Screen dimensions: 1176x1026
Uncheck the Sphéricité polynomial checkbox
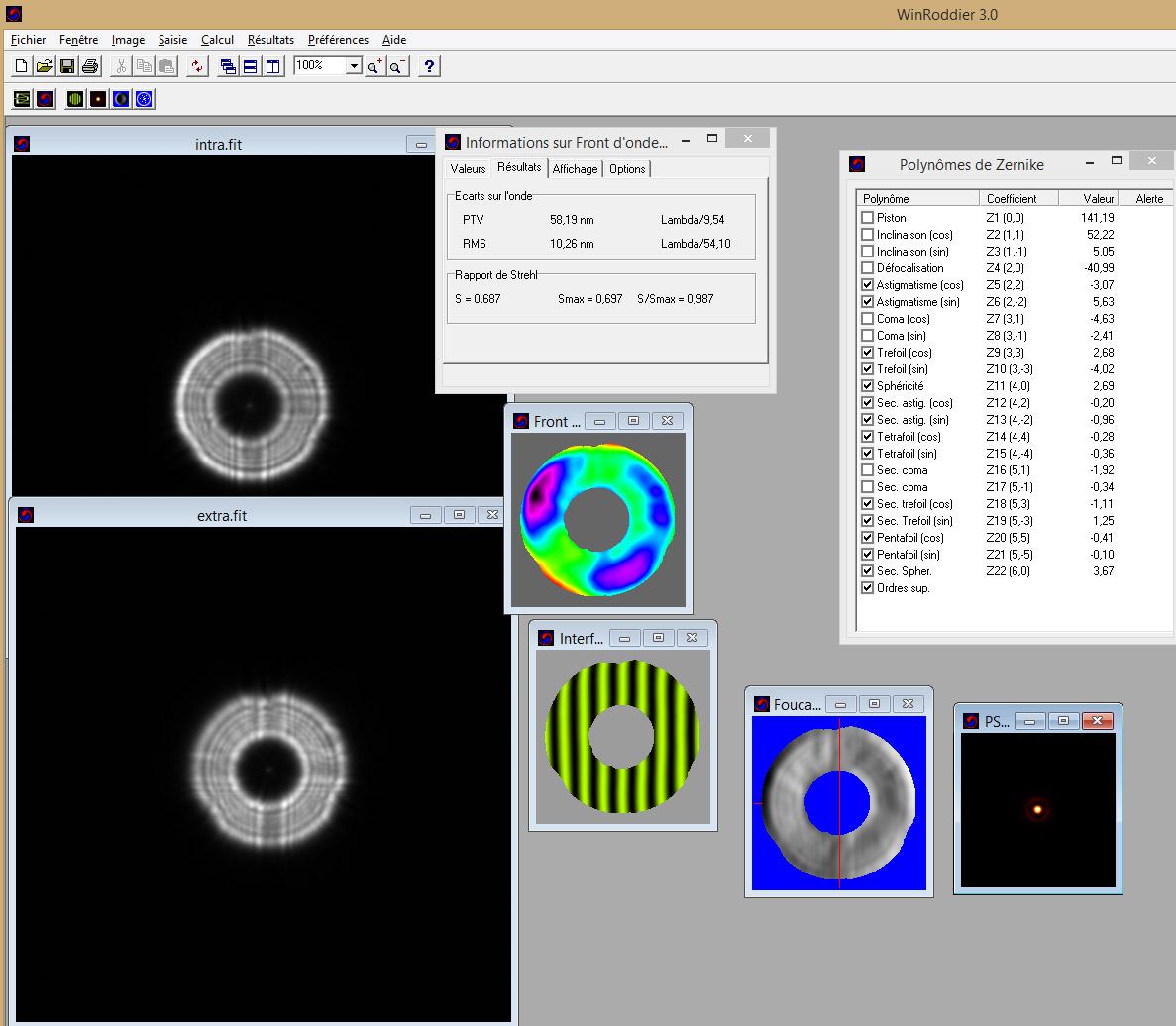tap(868, 386)
